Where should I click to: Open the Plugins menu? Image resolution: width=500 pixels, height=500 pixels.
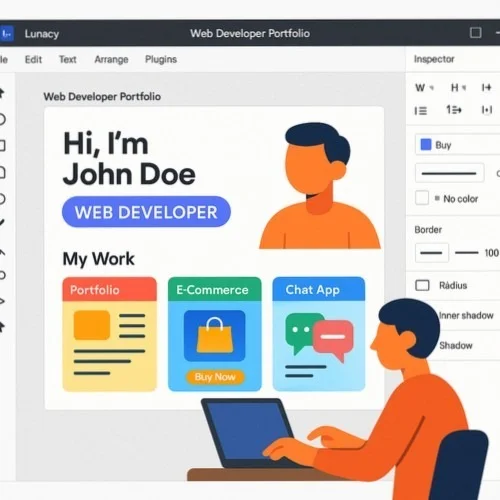click(161, 60)
